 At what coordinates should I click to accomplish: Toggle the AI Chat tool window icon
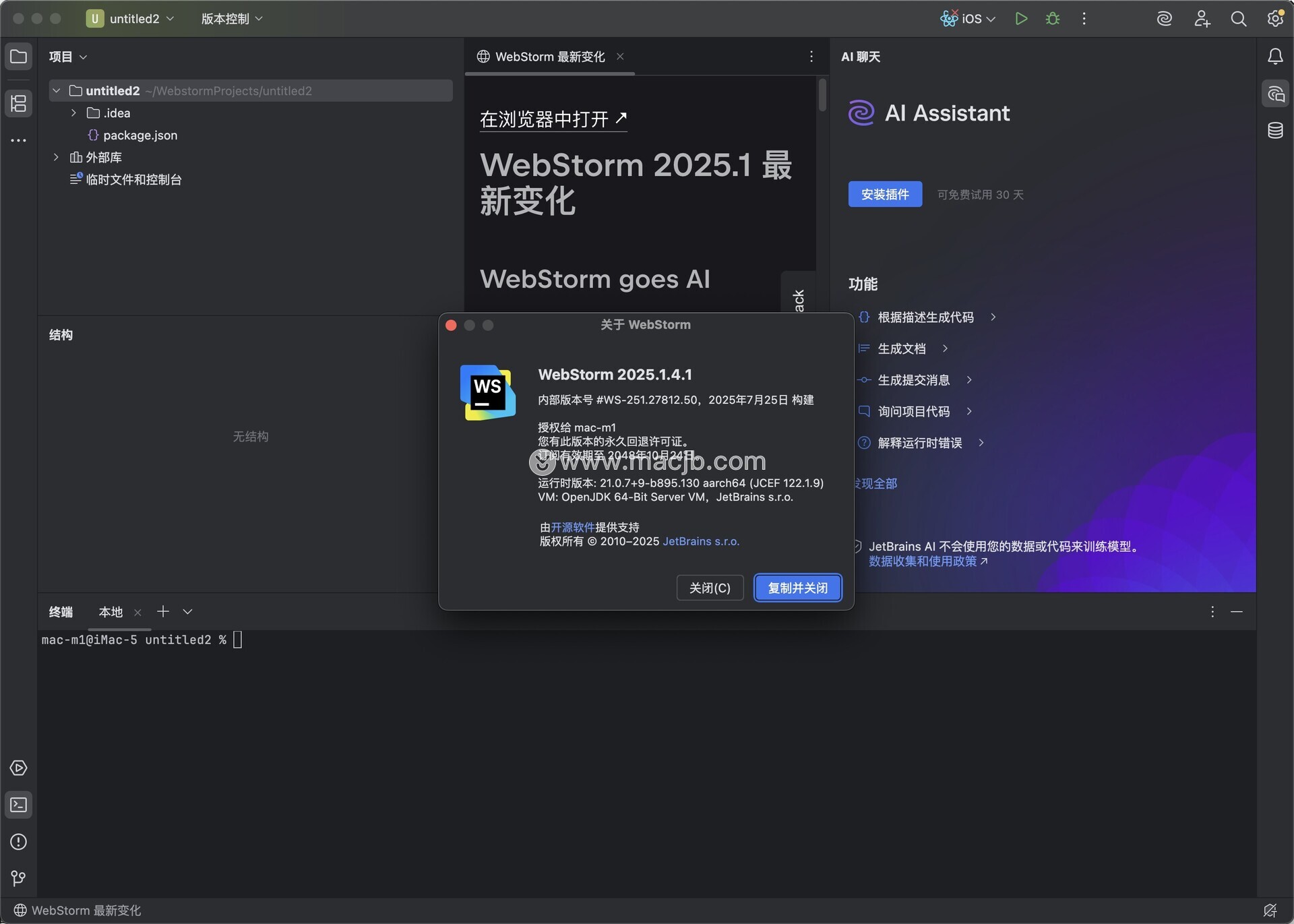[1275, 94]
